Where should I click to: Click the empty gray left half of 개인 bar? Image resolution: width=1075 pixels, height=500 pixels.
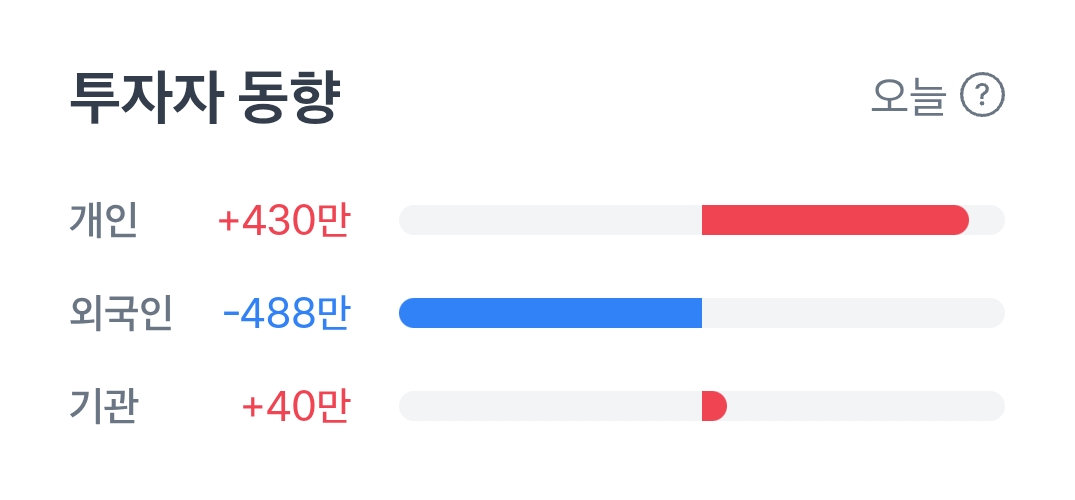tap(551, 220)
